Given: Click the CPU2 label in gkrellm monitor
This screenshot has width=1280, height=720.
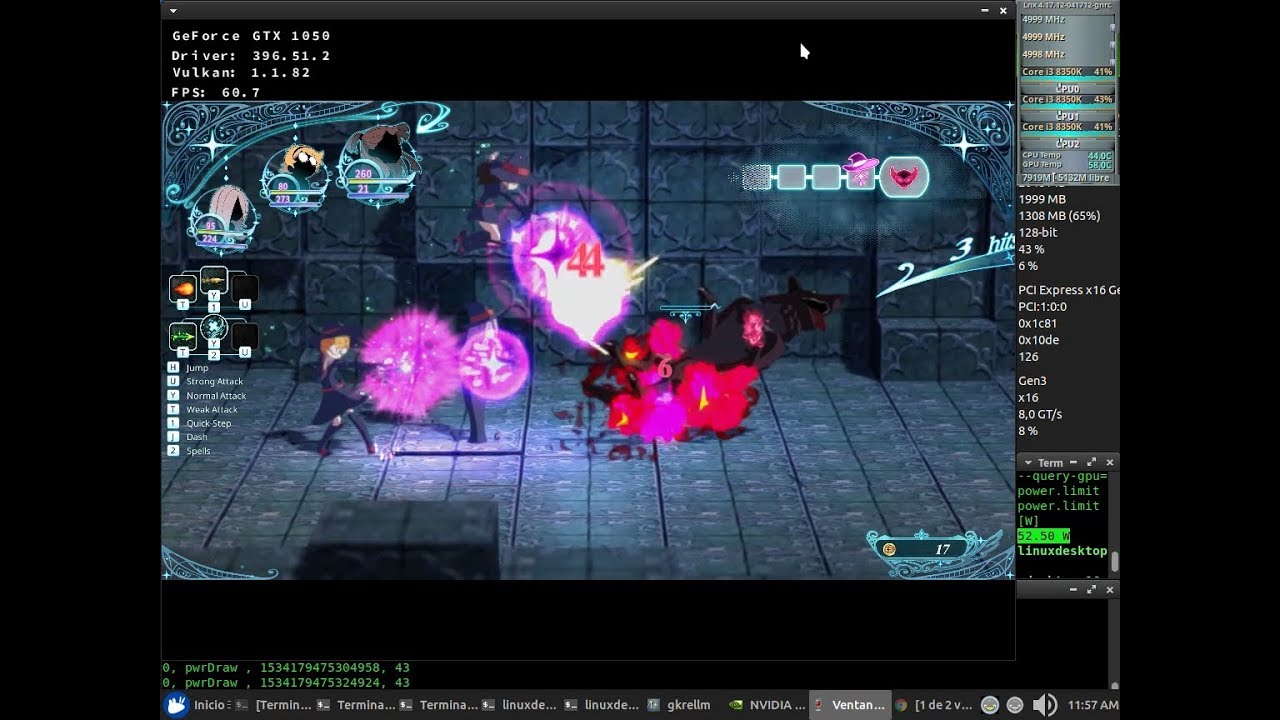Looking at the screenshot, I should tap(1068, 144).
